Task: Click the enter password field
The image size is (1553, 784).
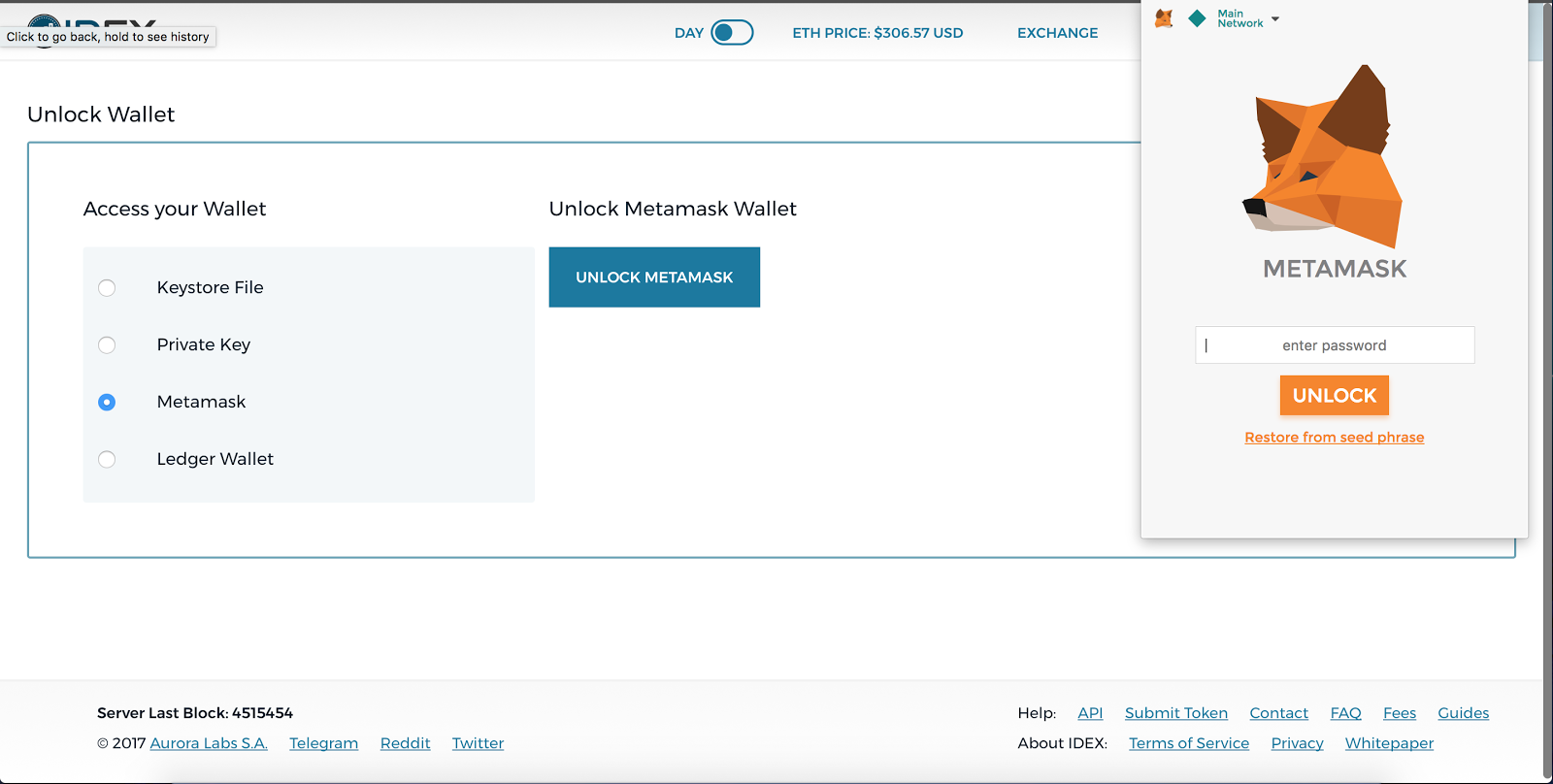Action: (x=1335, y=345)
